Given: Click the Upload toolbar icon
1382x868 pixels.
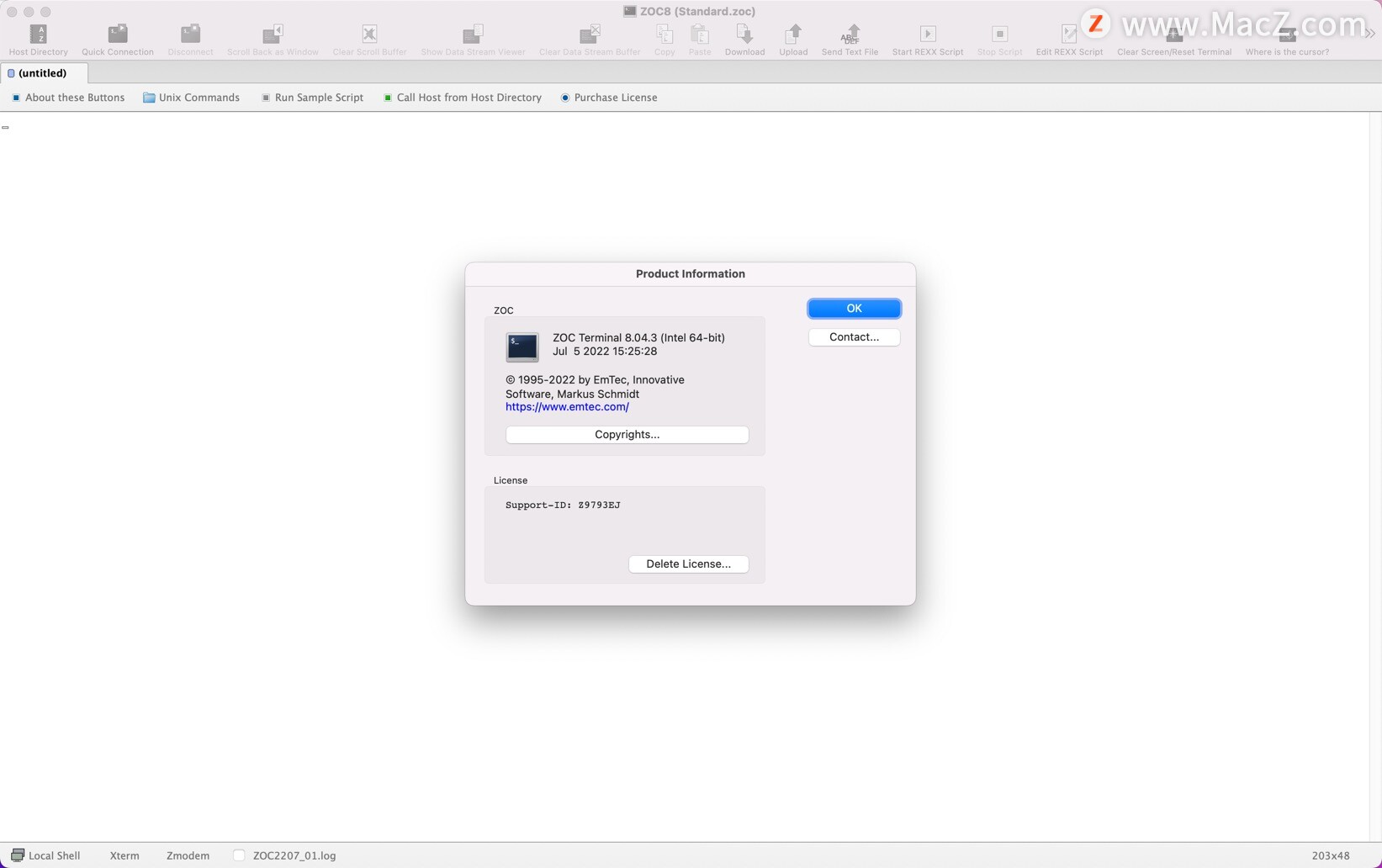Looking at the screenshot, I should click(793, 34).
